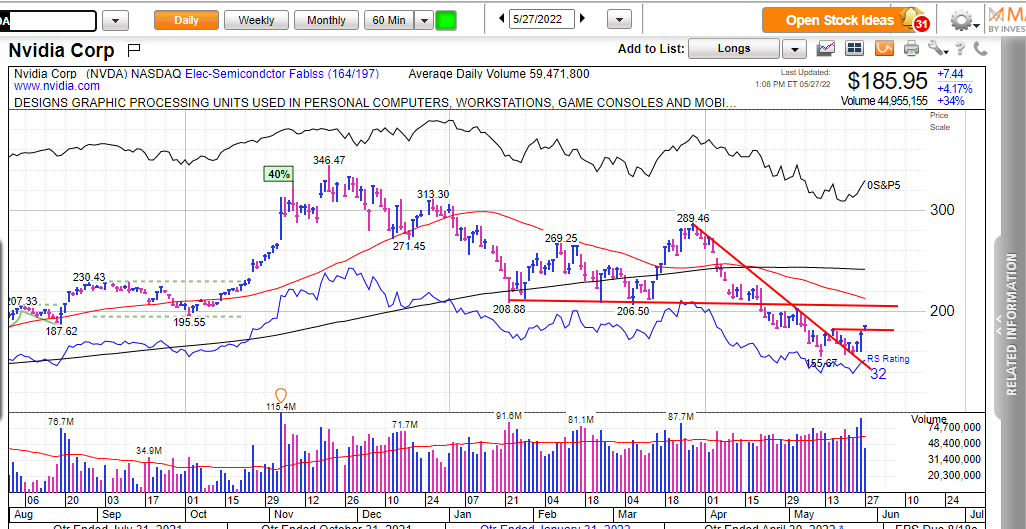Select the 60 Min chart period
1026x529 pixels.
[x=389, y=20]
